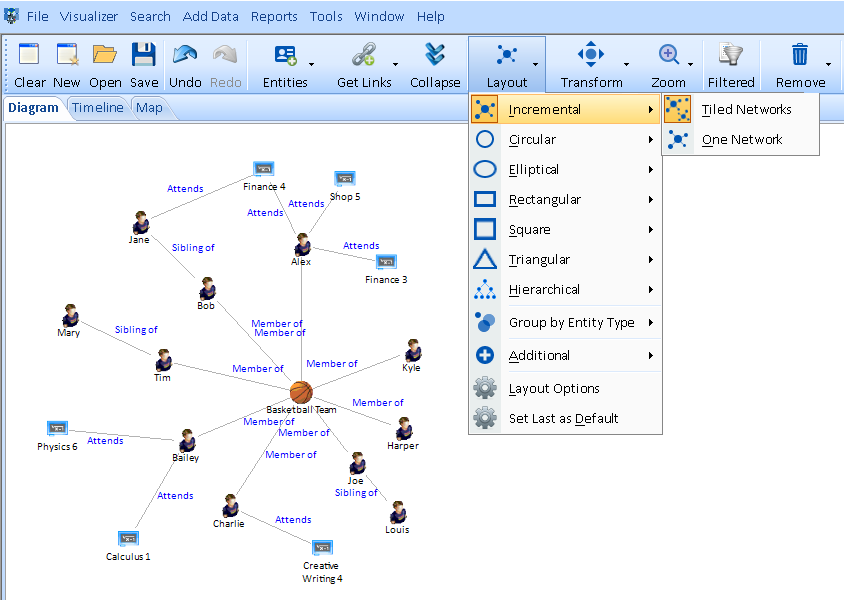Switch to the Timeline tab
Screen dimensions: 844x600
pyautogui.click(x=98, y=108)
